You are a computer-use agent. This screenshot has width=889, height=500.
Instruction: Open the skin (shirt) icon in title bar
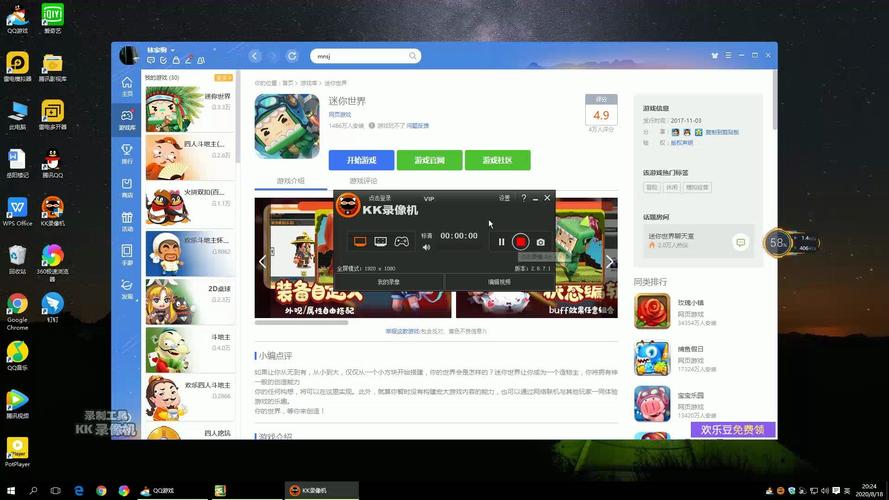[714, 56]
